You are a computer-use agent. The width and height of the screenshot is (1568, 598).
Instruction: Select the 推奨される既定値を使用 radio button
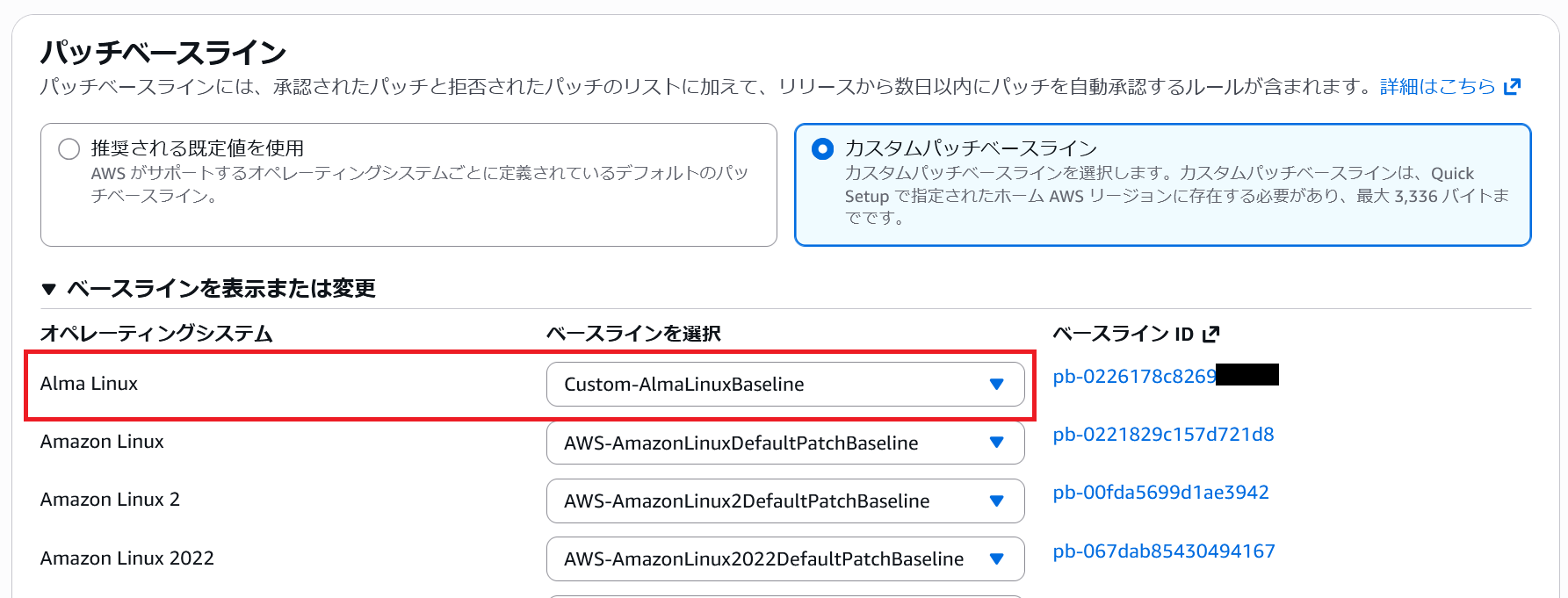click(69, 148)
